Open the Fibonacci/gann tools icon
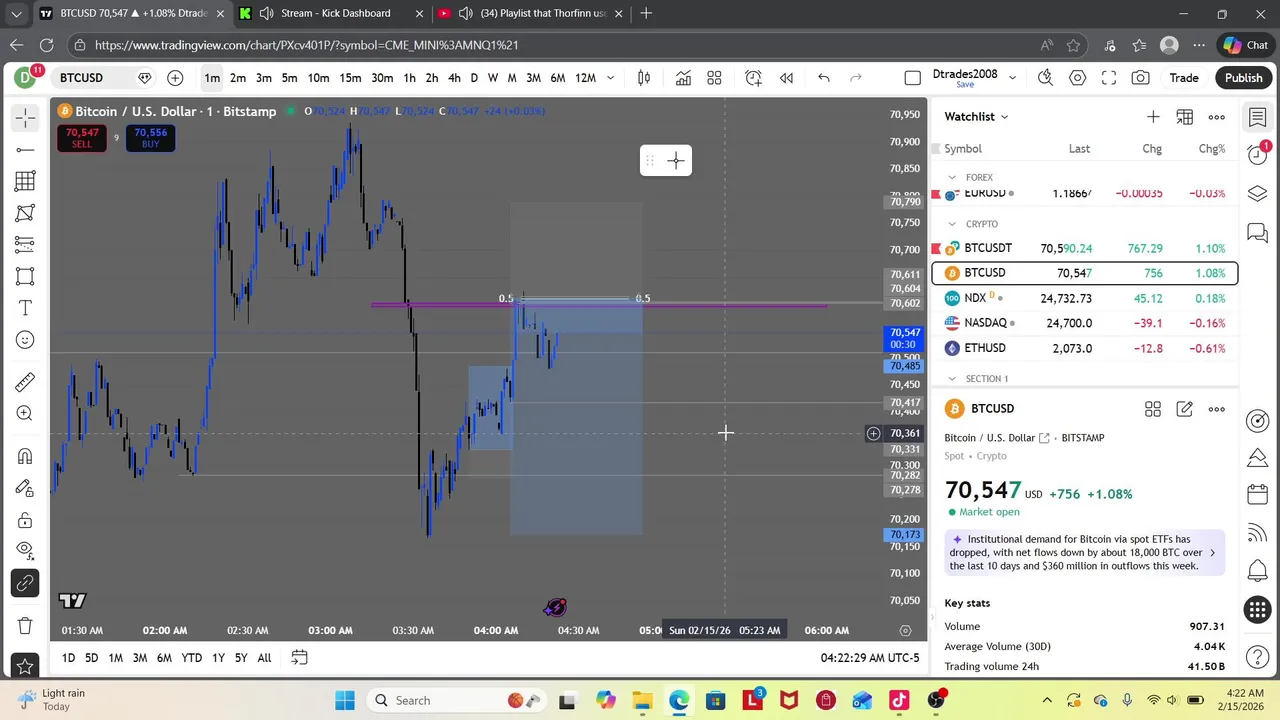Screen dimensions: 1280x720 25,181
